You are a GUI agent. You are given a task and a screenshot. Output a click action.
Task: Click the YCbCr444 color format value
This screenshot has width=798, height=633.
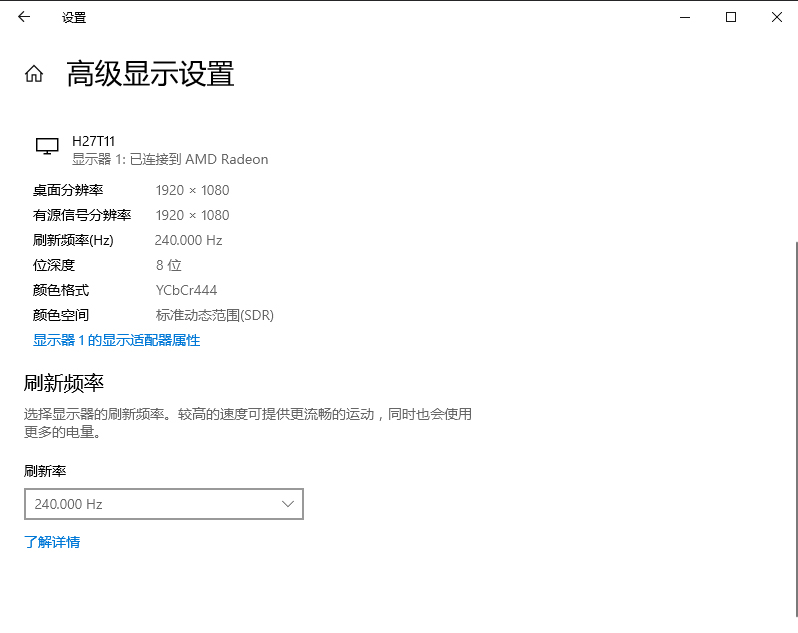(186, 290)
